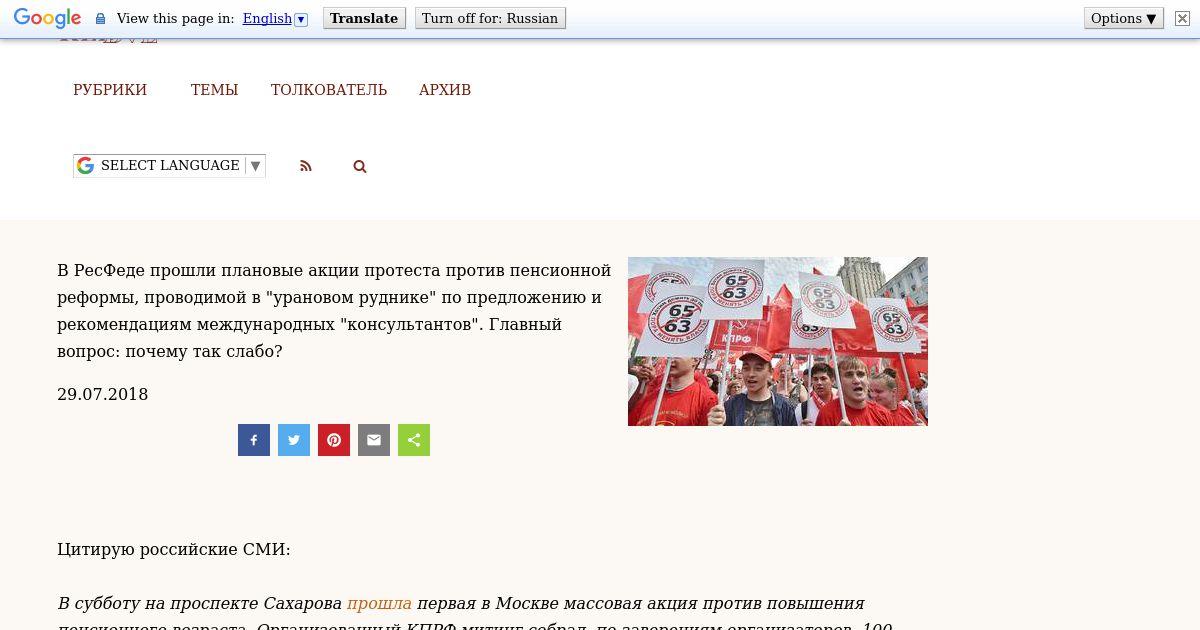Click Turn off for: Russian button
Viewport: 1200px width, 630px height.
490,18
